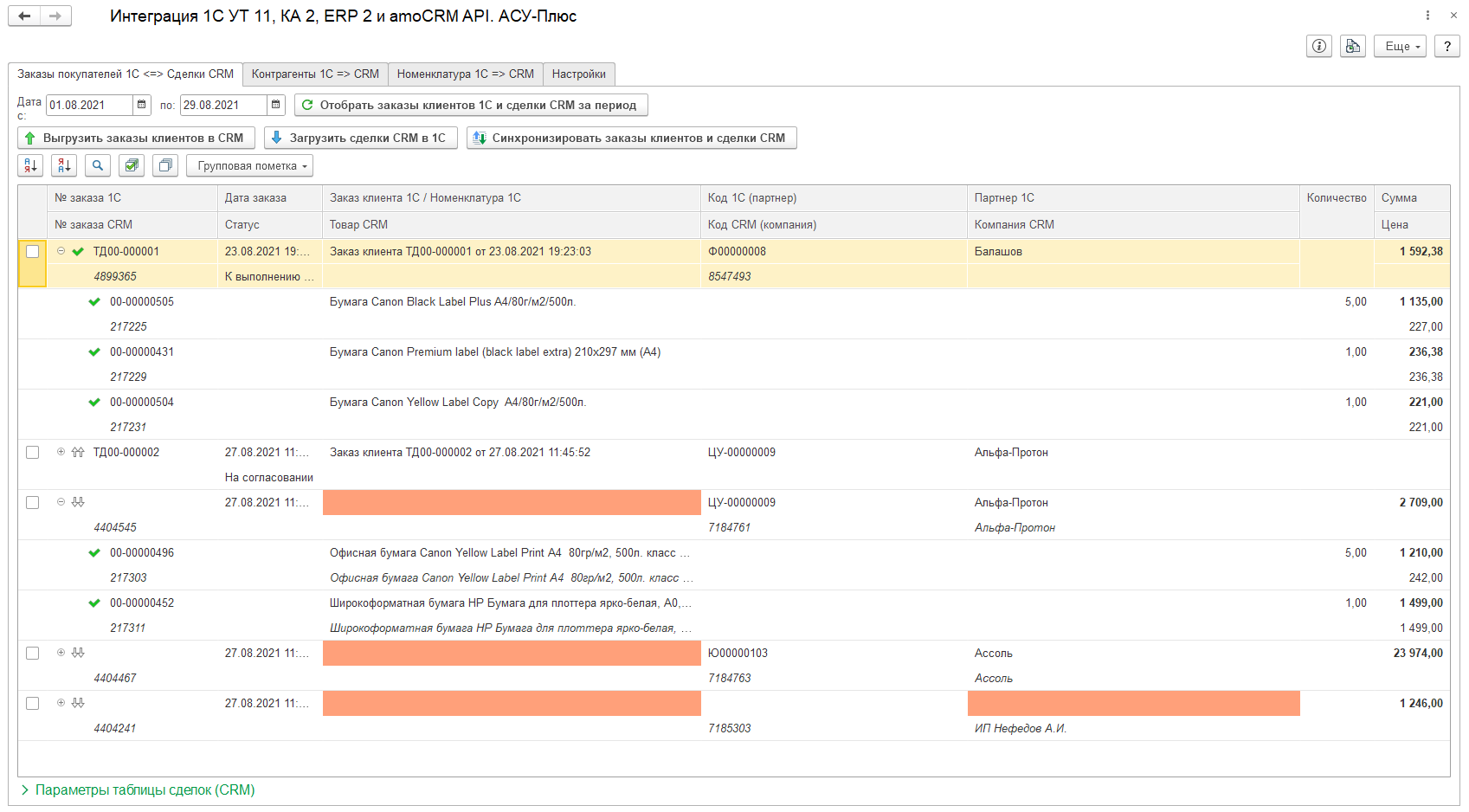Go back with the left arrow
The image size is (1469, 812).
pyautogui.click(x=24, y=16)
